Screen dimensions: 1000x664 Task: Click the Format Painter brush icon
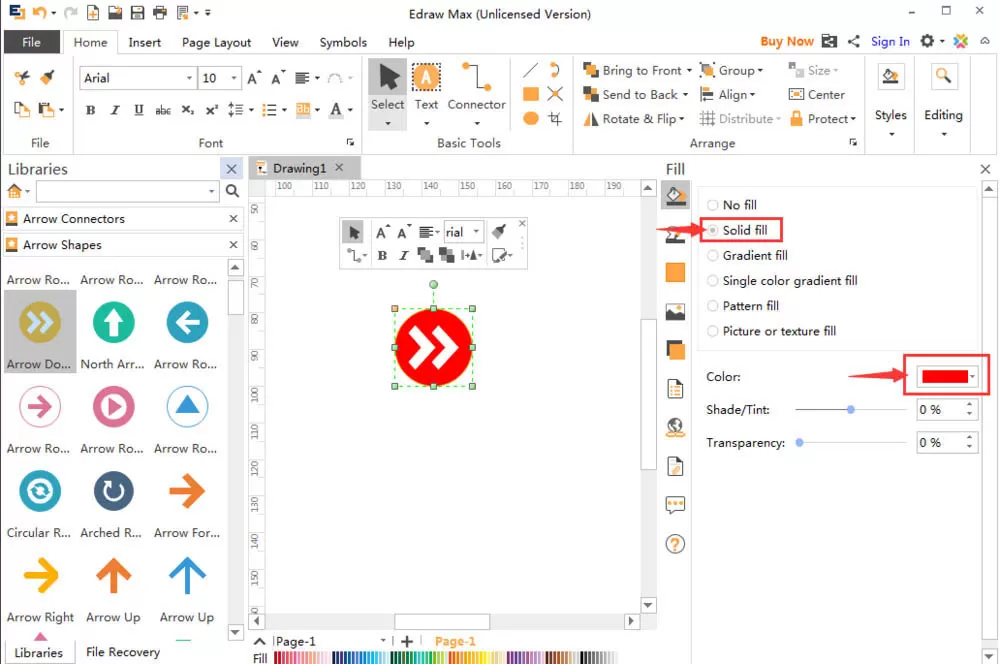(x=47, y=78)
